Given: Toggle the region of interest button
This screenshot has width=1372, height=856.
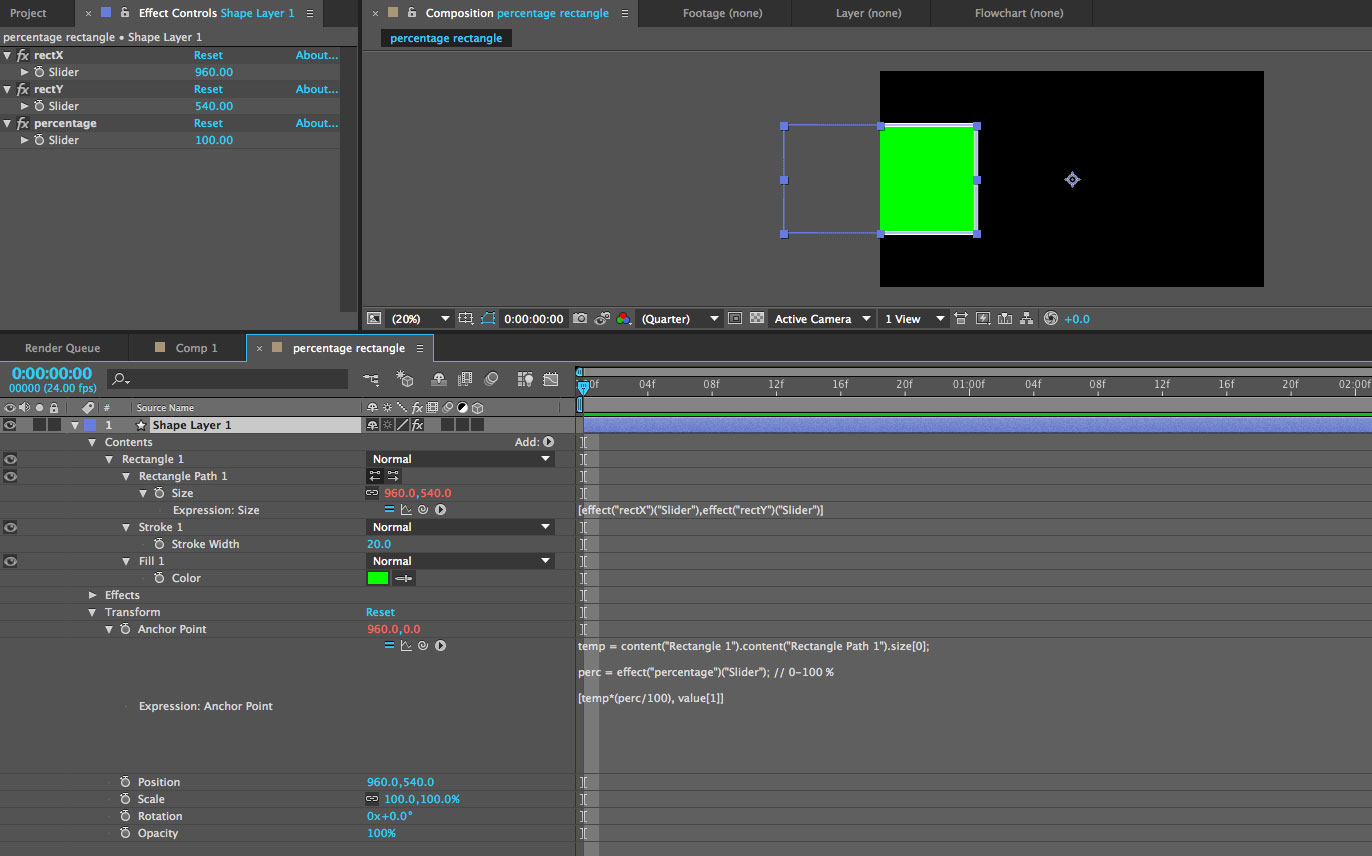Looking at the screenshot, I should coord(735,319).
